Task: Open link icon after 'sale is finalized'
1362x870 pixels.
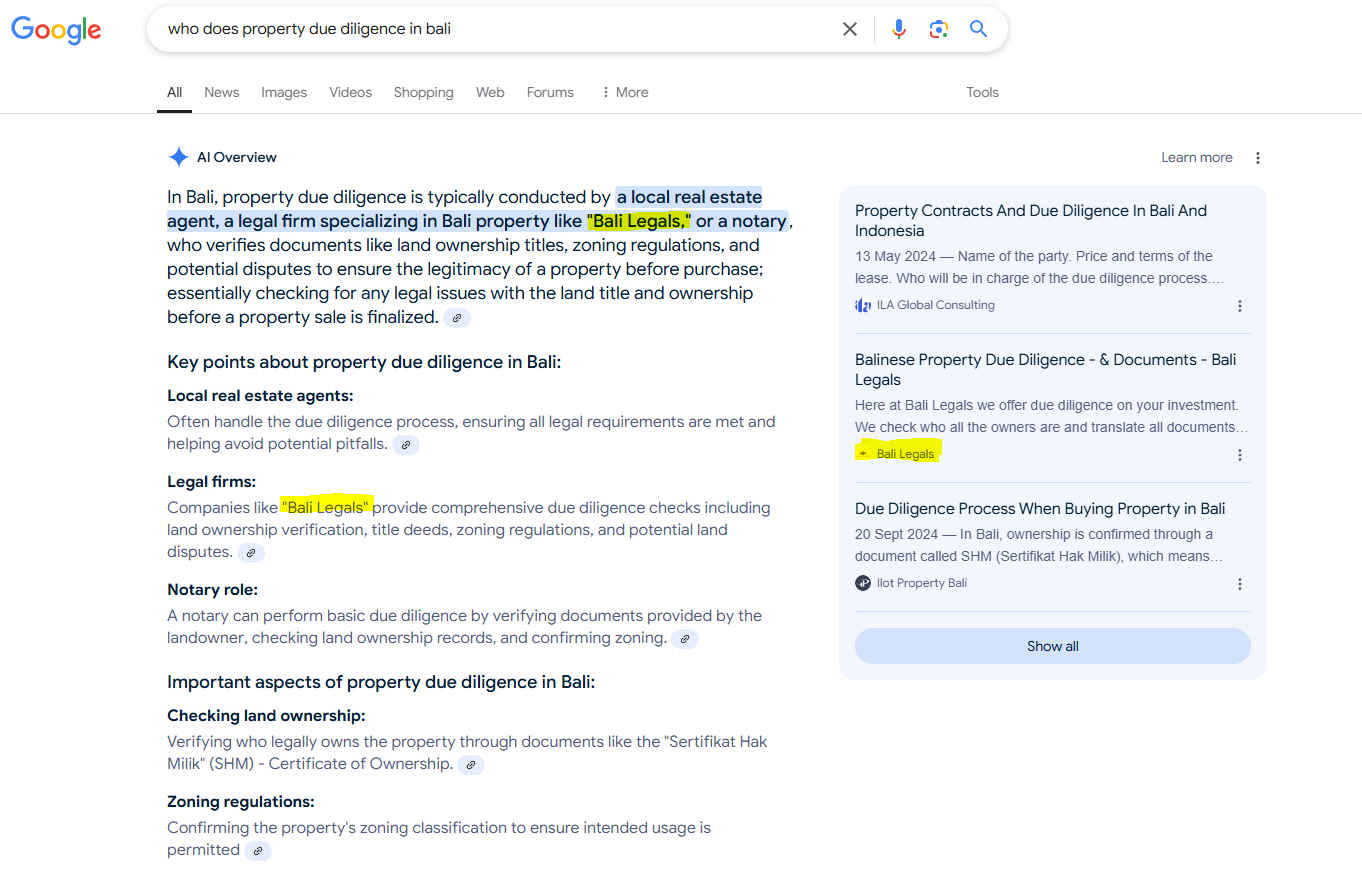Action: click(457, 318)
